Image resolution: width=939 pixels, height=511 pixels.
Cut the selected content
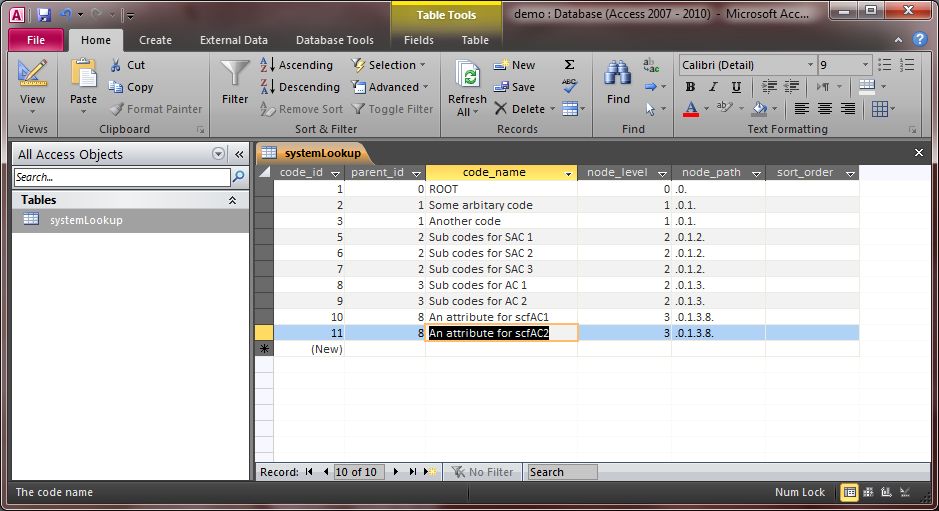tap(128, 65)
